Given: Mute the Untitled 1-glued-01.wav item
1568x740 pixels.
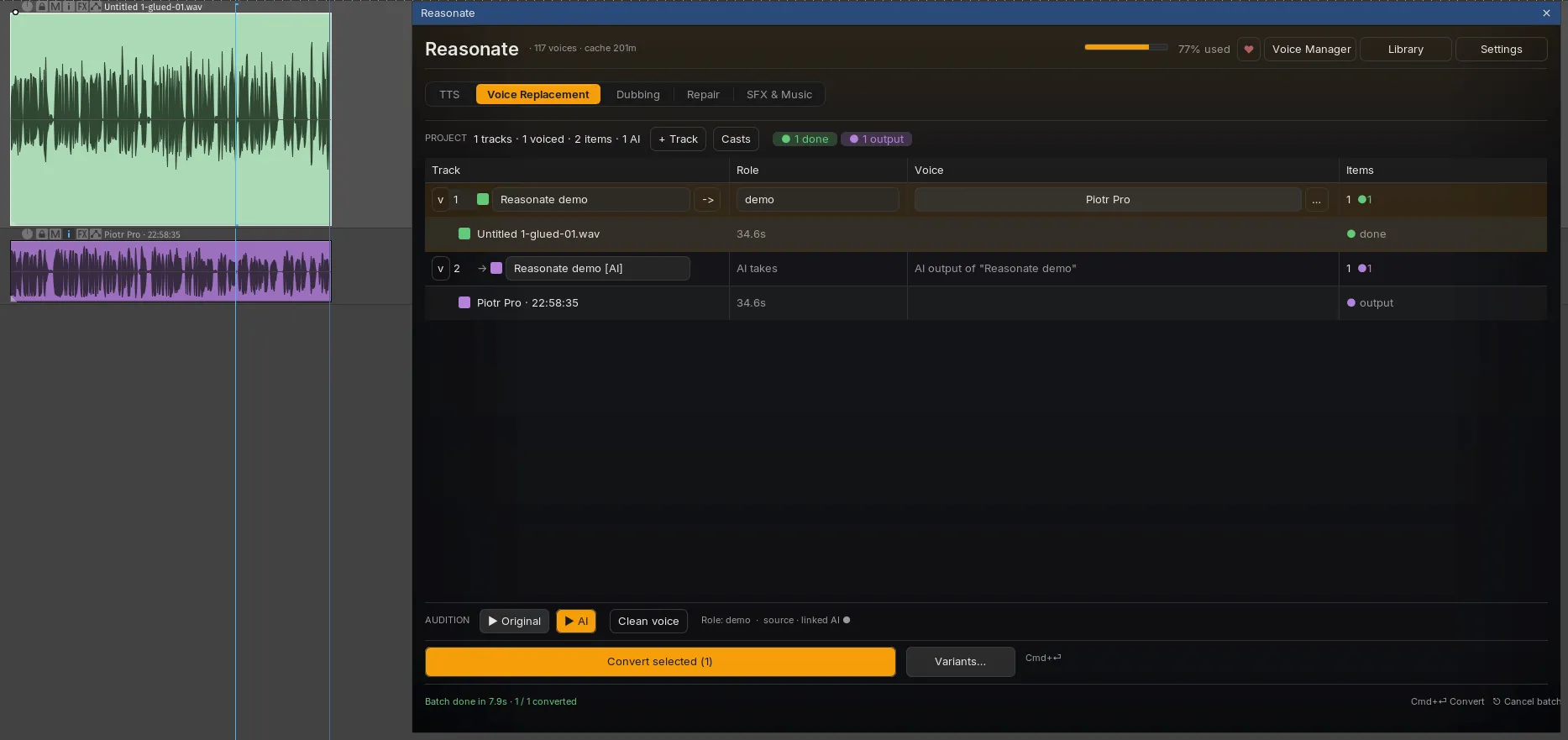Looking at the screenshot, I should click(x=55, y=6).
